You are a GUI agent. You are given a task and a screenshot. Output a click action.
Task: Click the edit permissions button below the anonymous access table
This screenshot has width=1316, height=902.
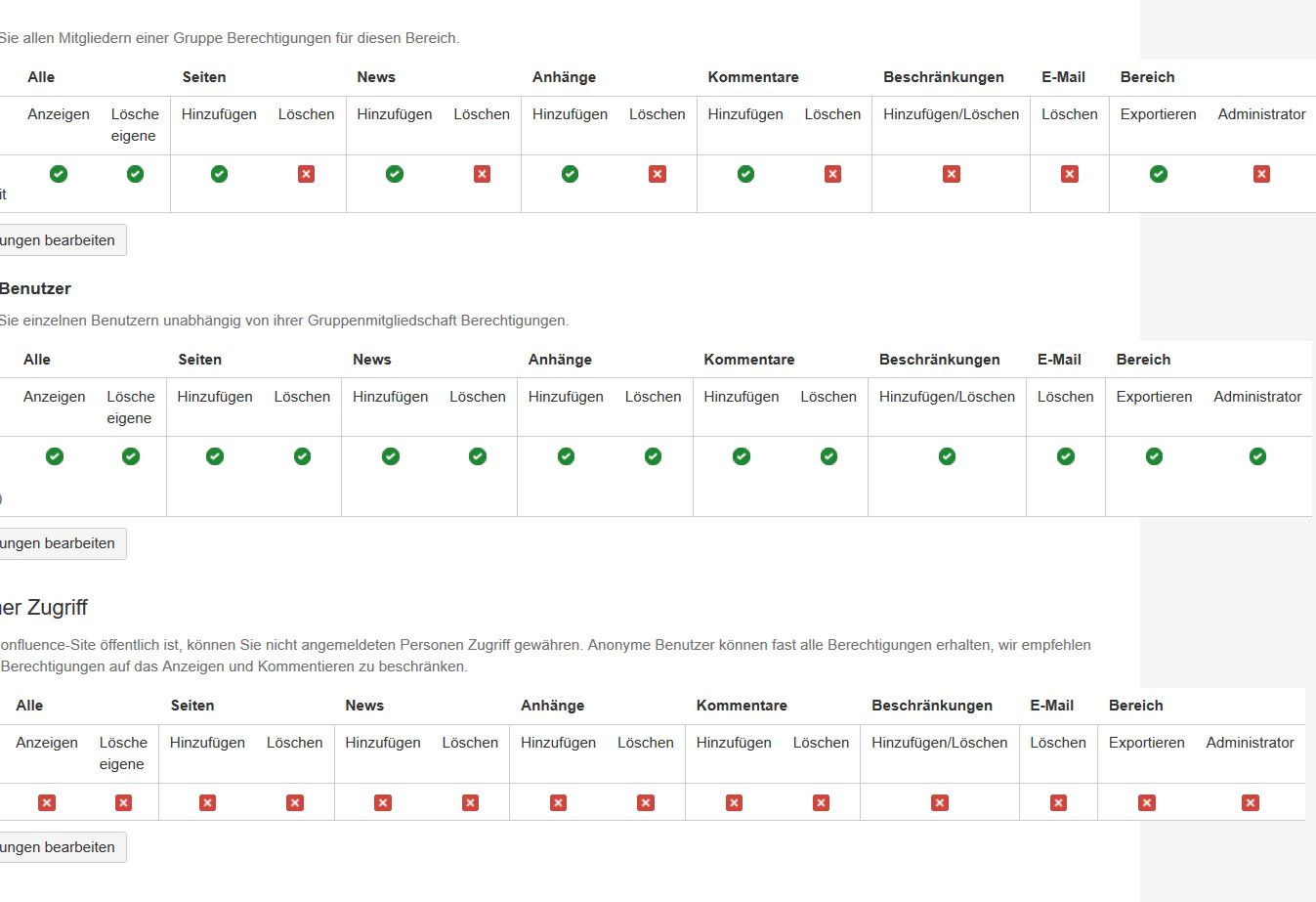click(x=61, y=847)
